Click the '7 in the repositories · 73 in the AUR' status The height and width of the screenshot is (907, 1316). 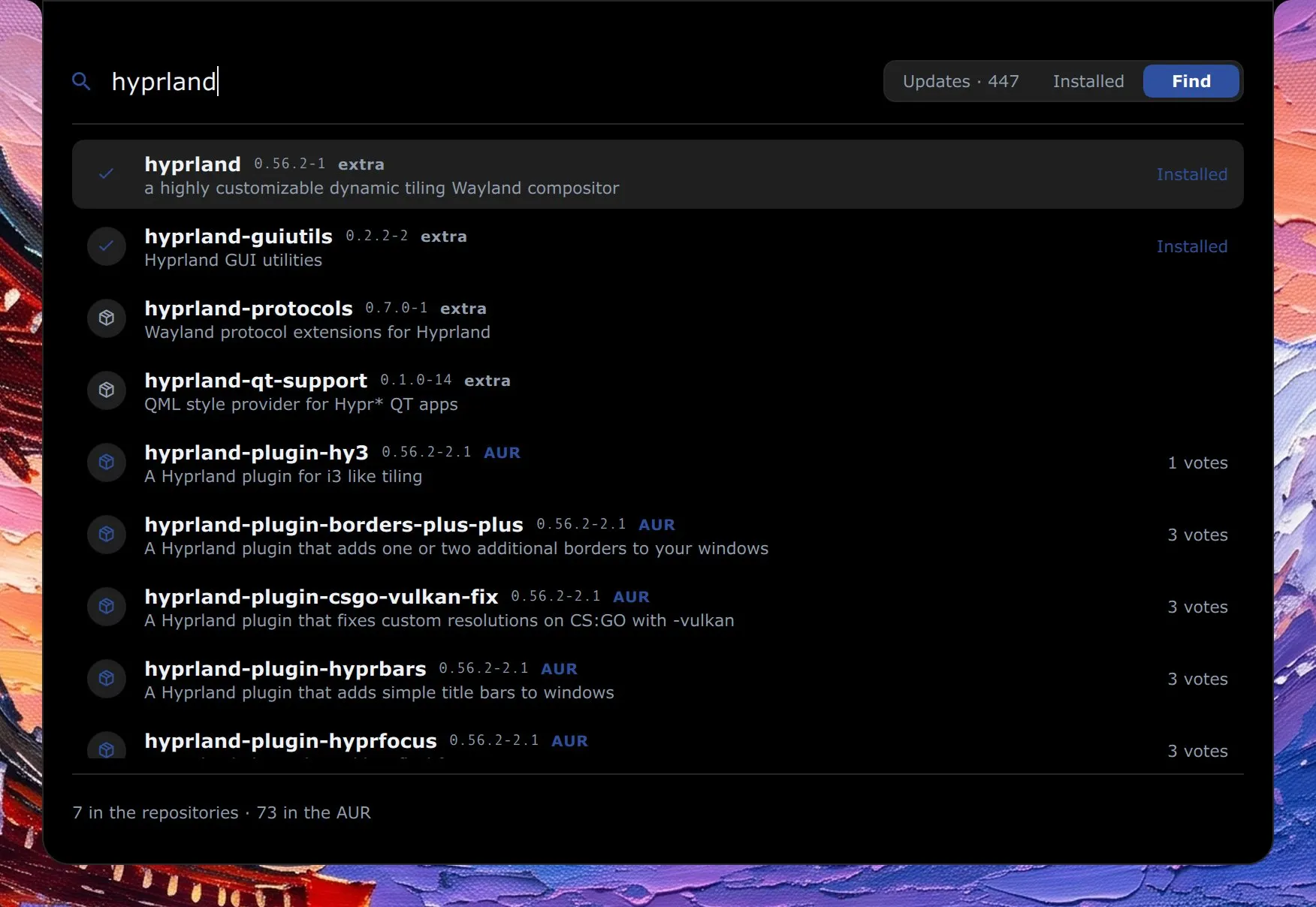(x=222, y=813)
